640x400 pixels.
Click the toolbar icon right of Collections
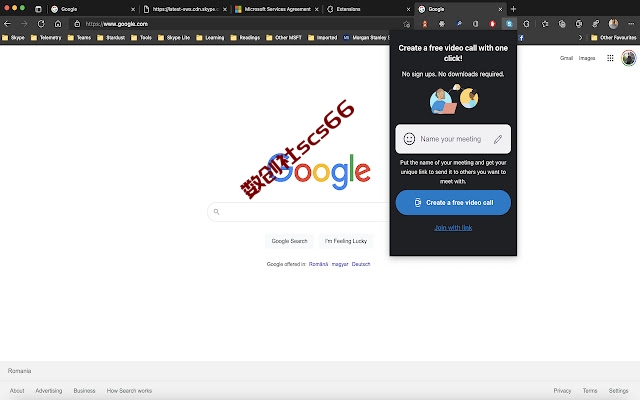(579, 24)
